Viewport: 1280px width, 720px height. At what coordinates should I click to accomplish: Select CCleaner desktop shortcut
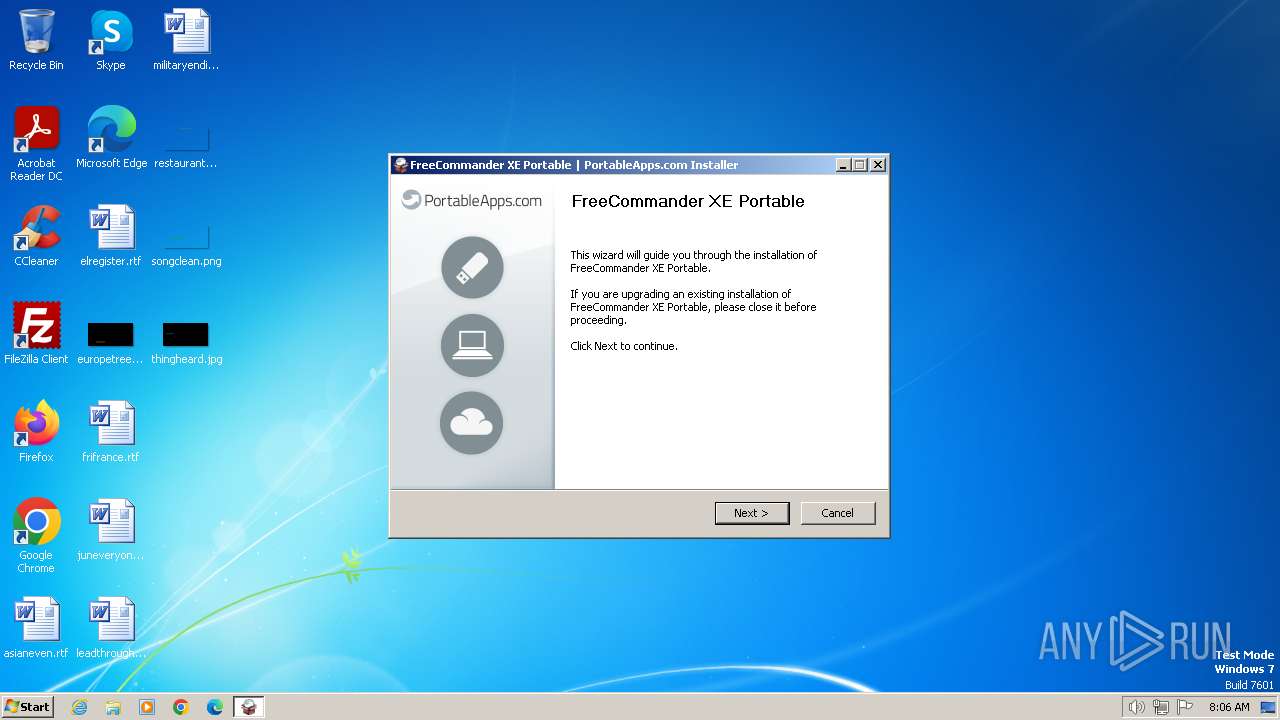36,236
